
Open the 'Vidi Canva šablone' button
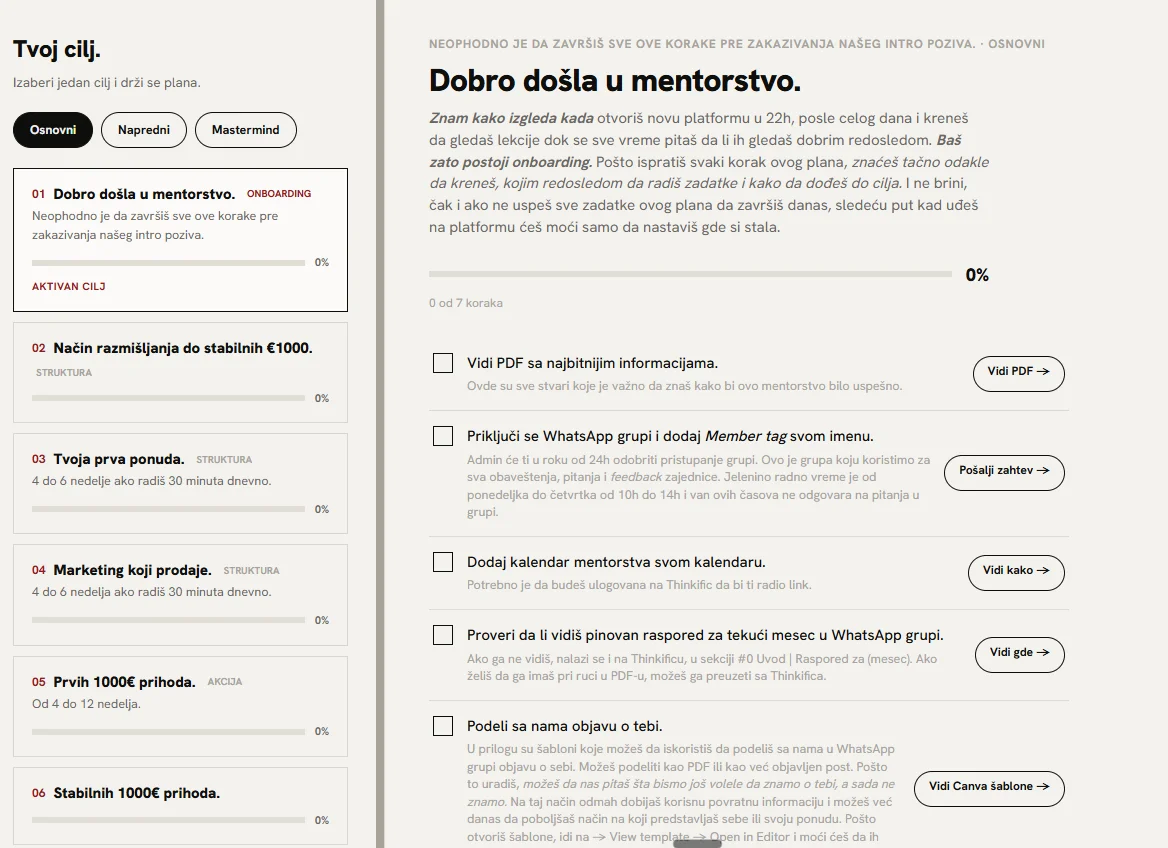(989, 788)
